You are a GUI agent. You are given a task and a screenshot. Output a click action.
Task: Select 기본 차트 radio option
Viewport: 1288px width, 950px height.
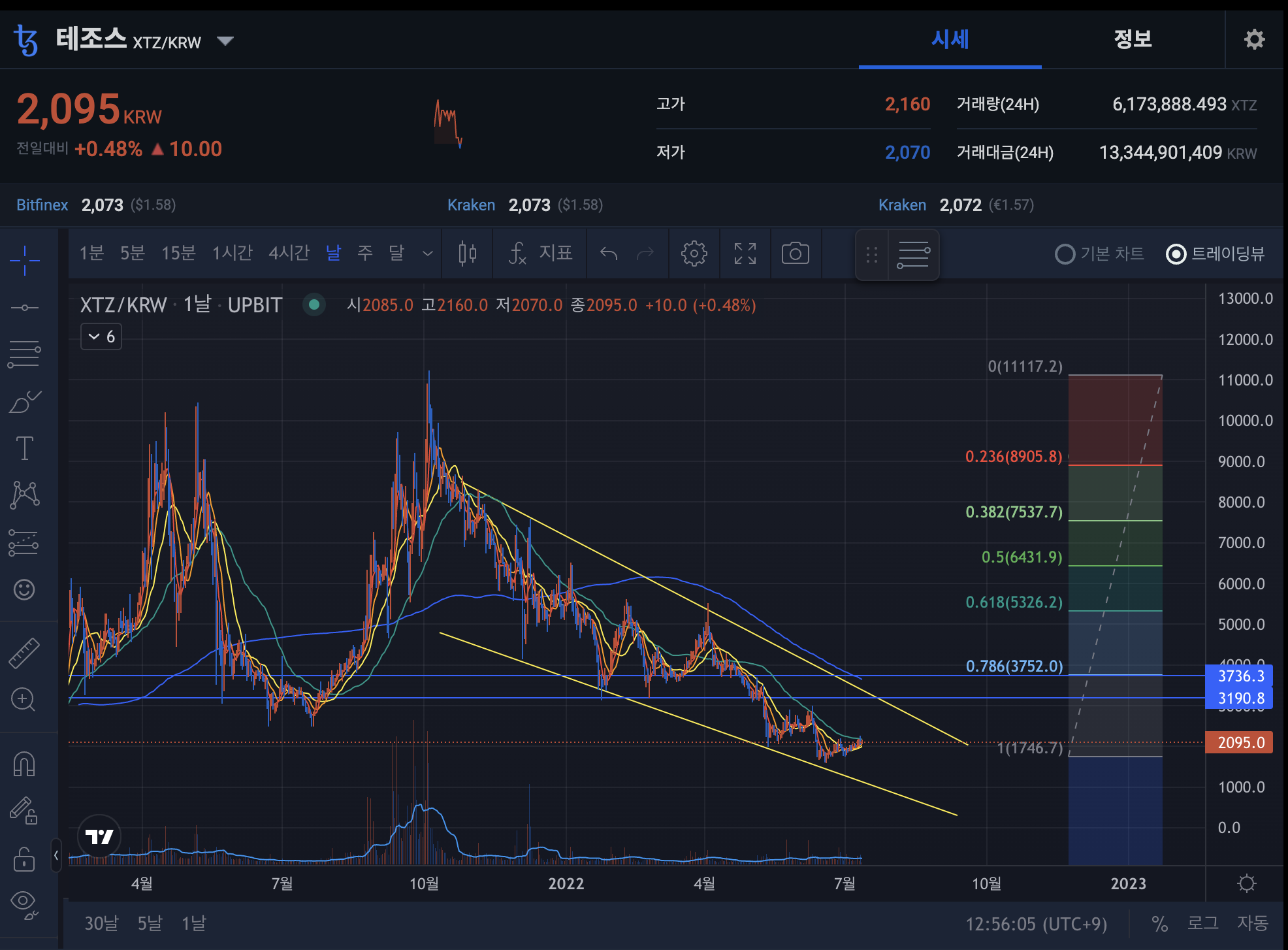1065,254
